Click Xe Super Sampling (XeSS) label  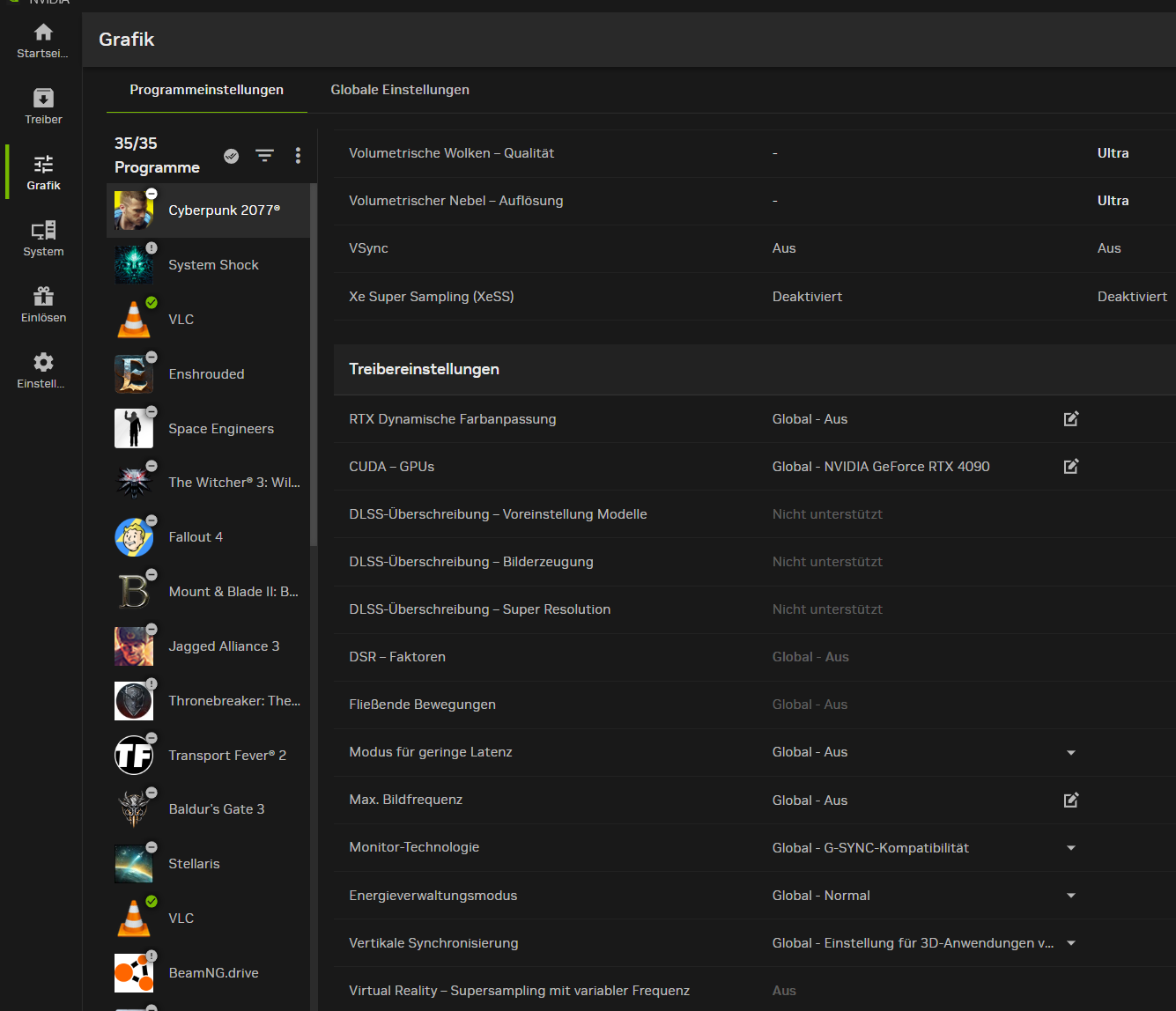tap(432, 297)
